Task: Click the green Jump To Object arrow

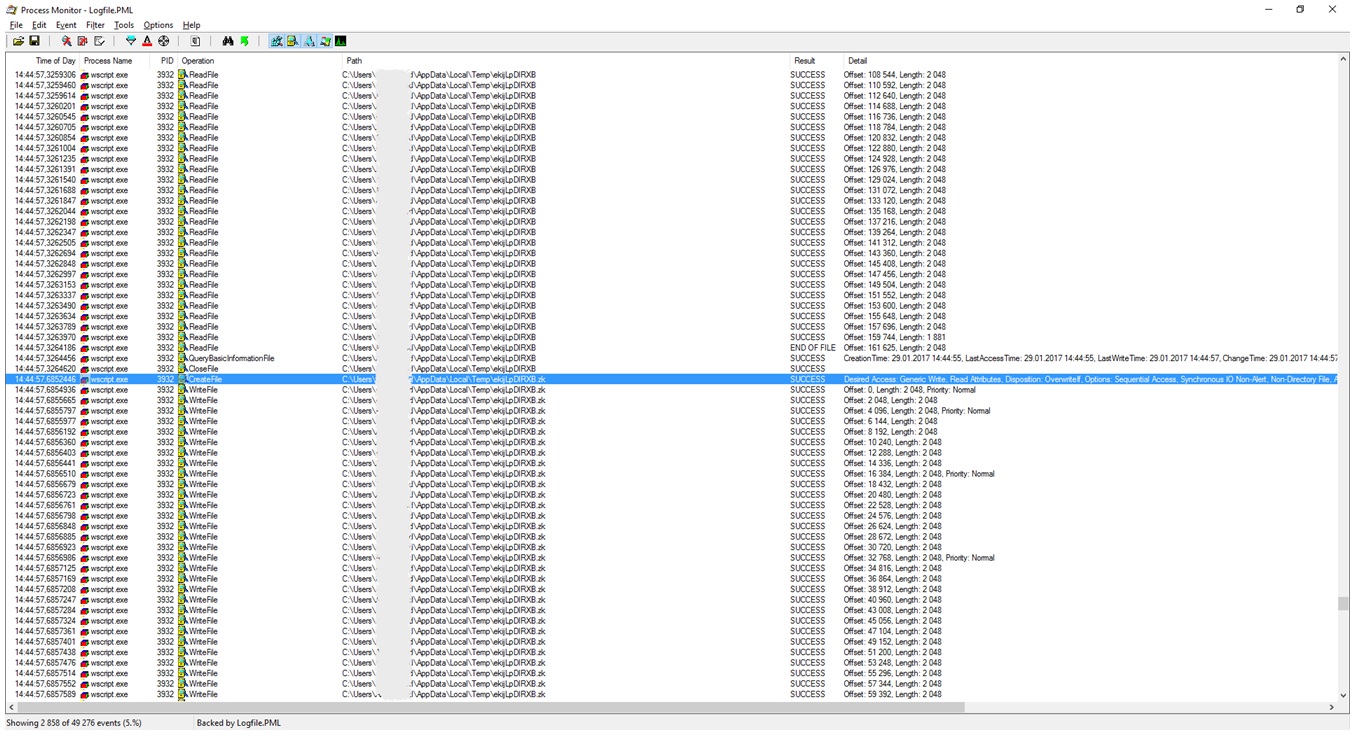Action: [244, 41]
